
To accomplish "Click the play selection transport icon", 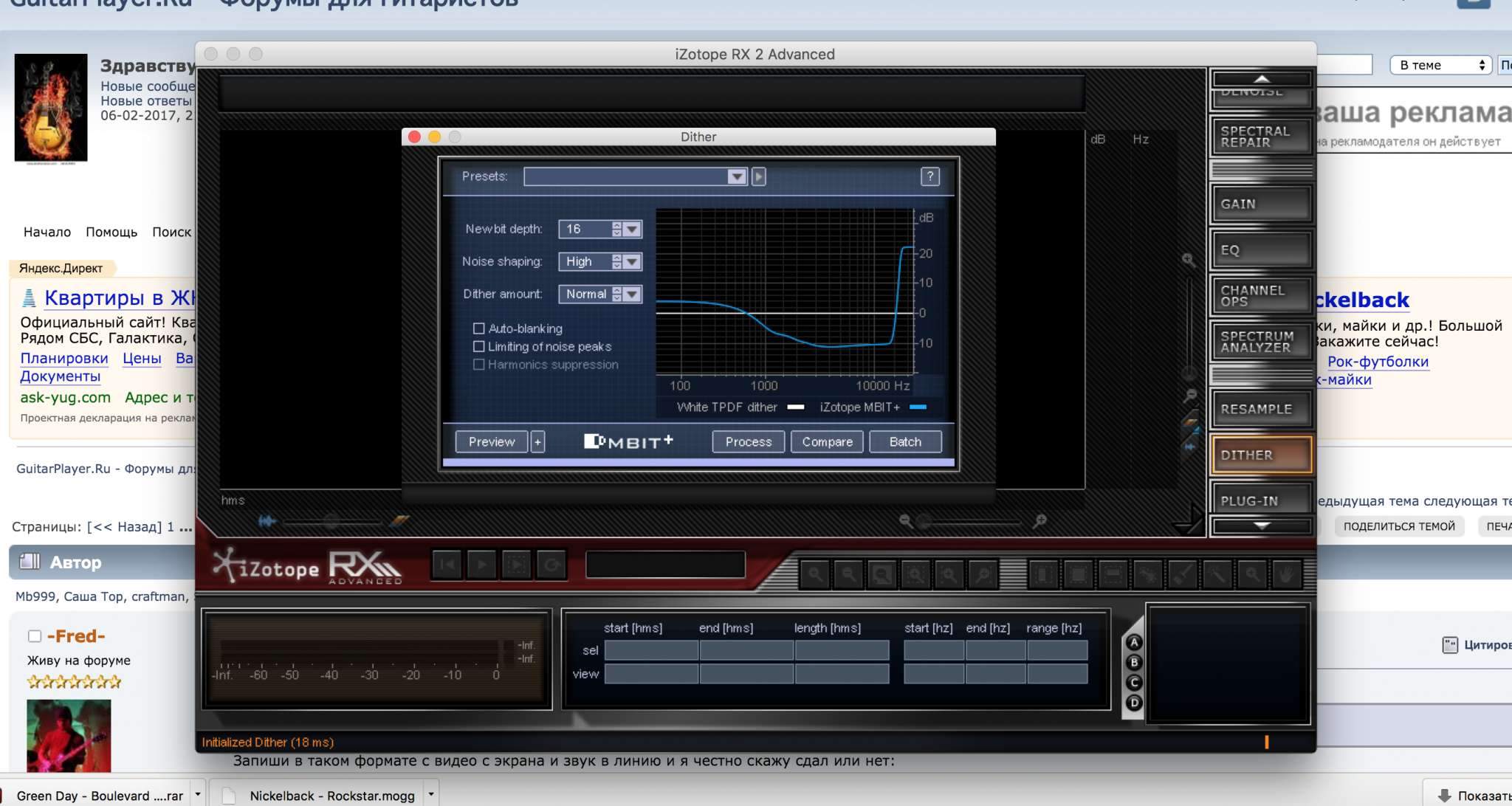I will (517, 565).
